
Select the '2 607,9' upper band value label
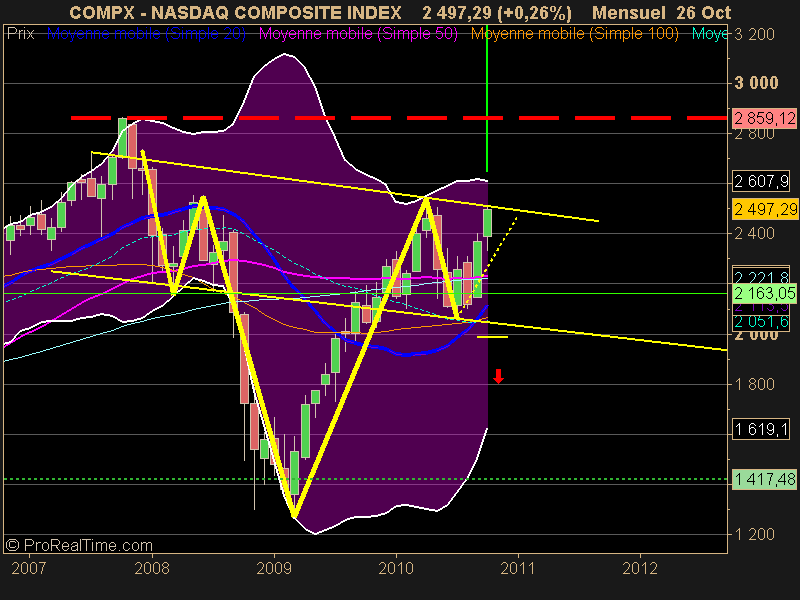click(x=761, y=181)
